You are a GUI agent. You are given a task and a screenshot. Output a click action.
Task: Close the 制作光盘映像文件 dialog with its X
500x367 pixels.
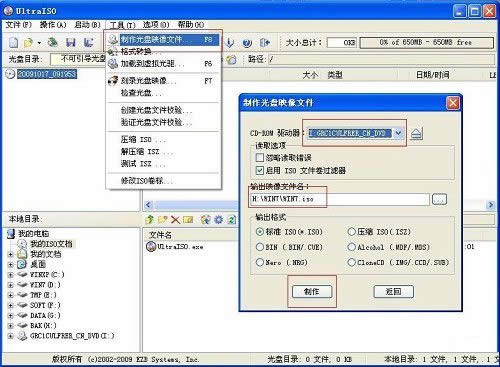click(453, 103)
